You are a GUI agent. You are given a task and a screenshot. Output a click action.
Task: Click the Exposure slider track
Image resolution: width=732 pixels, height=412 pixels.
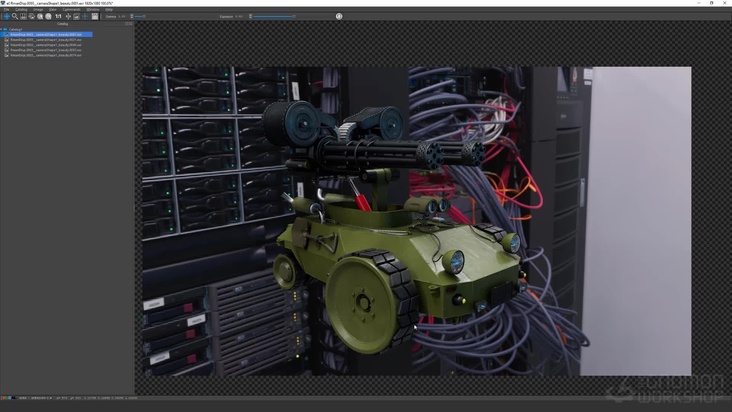coord(272,16)
